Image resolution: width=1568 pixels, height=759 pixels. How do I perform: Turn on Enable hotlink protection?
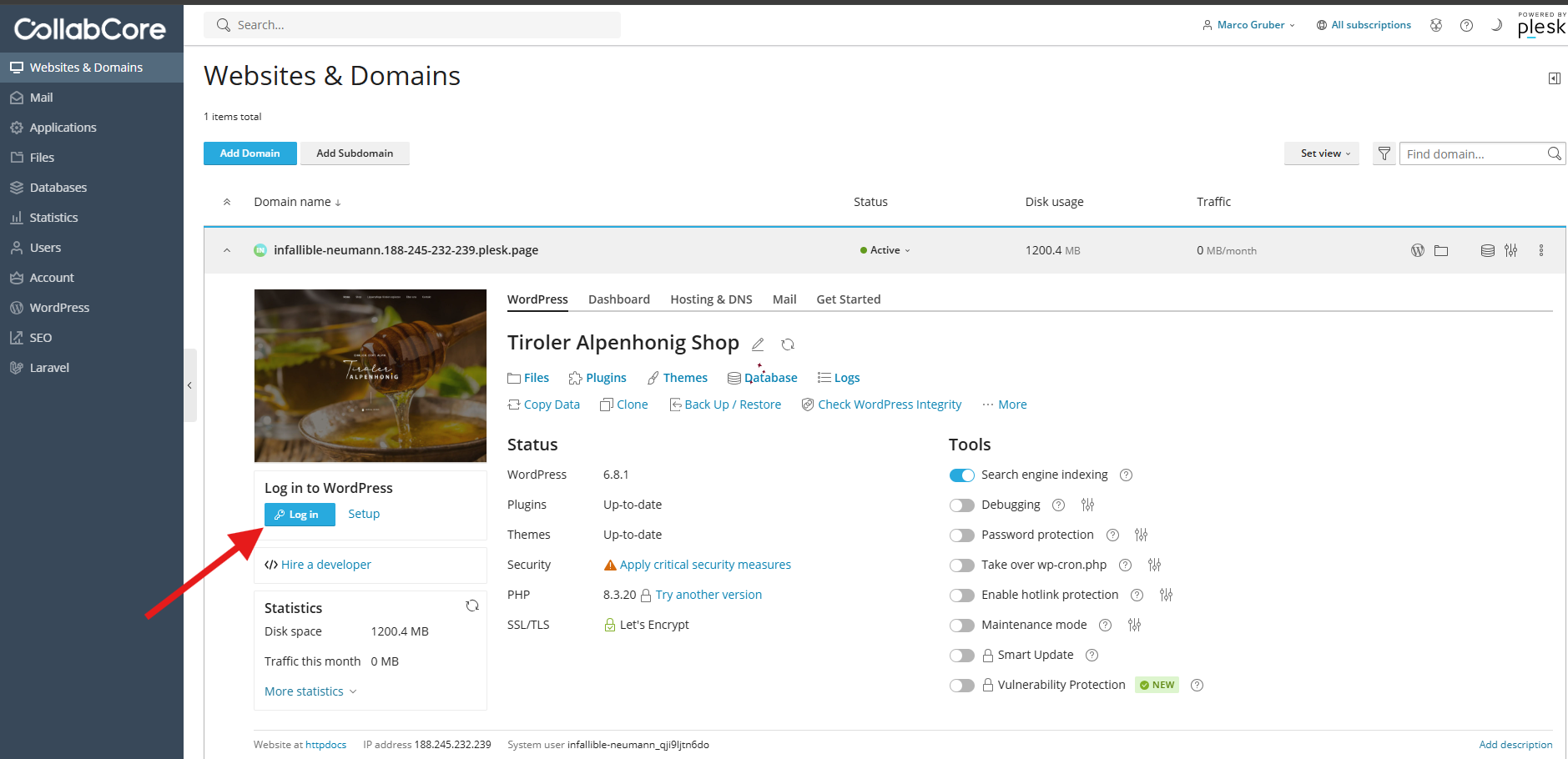coord(961,596)
